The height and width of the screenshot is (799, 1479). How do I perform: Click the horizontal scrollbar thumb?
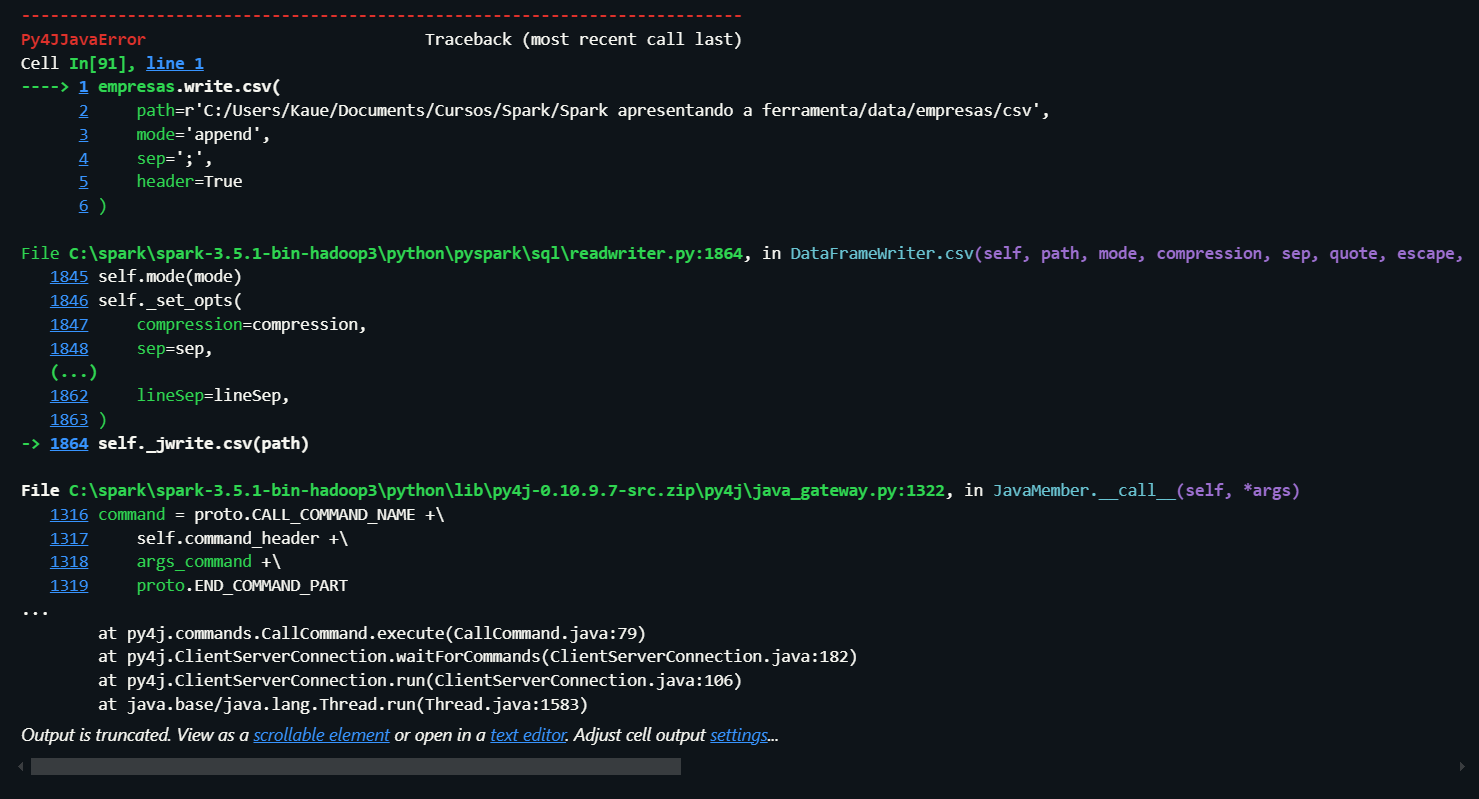[x=356, y=766]
